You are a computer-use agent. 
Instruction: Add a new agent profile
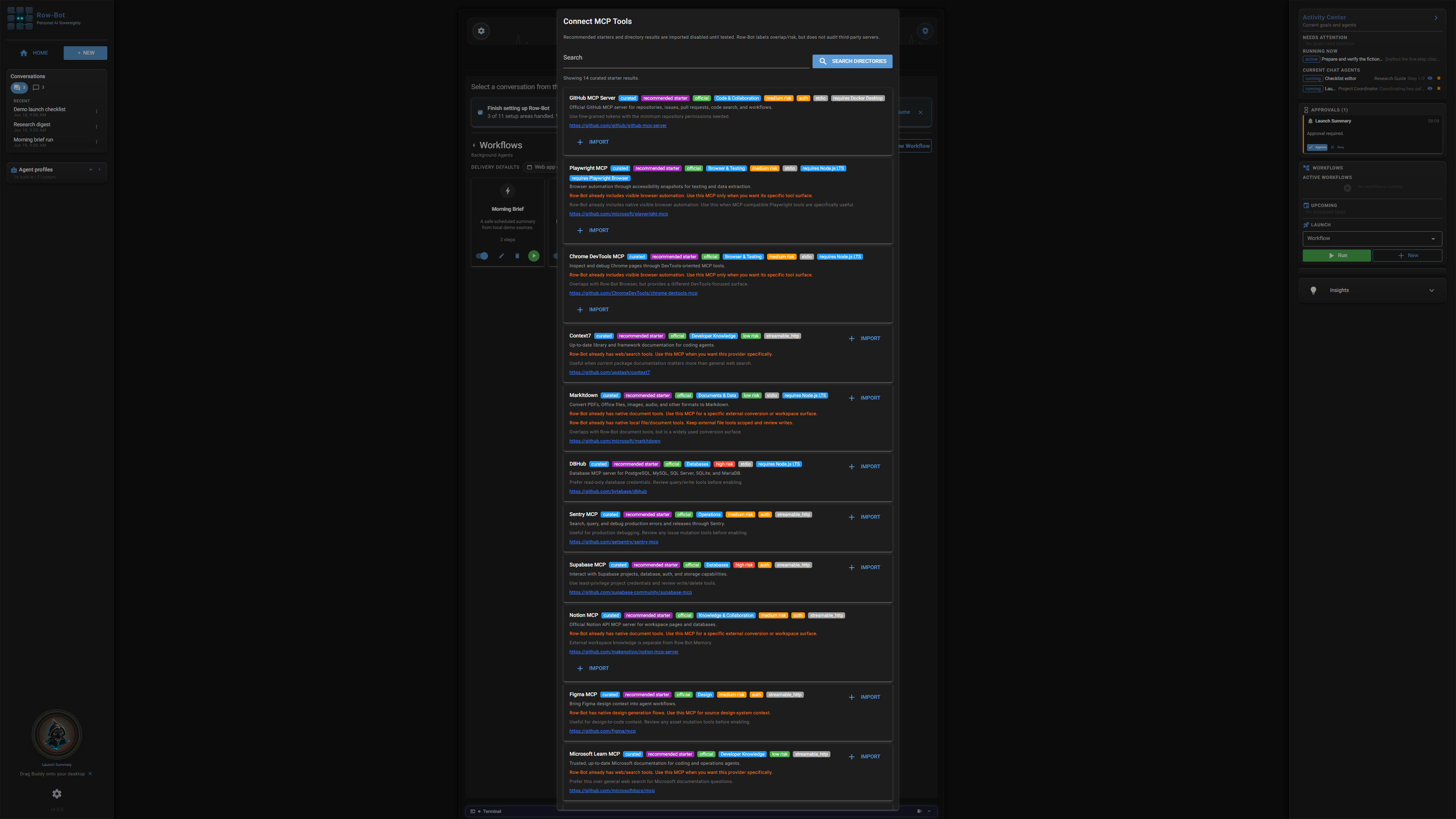(x=91, y=169)
